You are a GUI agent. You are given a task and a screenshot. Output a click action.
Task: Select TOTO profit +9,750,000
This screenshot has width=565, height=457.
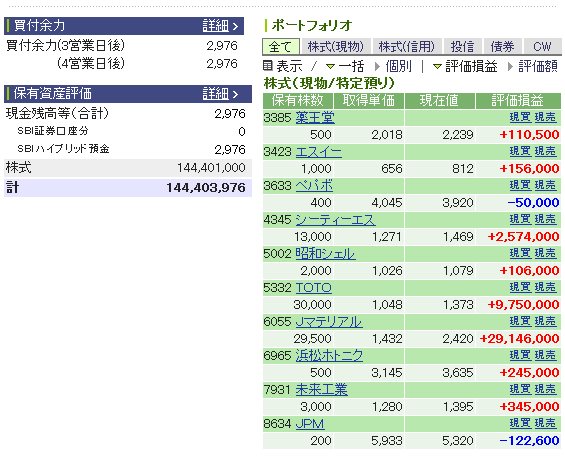pyautogui.click(x=523, y=305)
